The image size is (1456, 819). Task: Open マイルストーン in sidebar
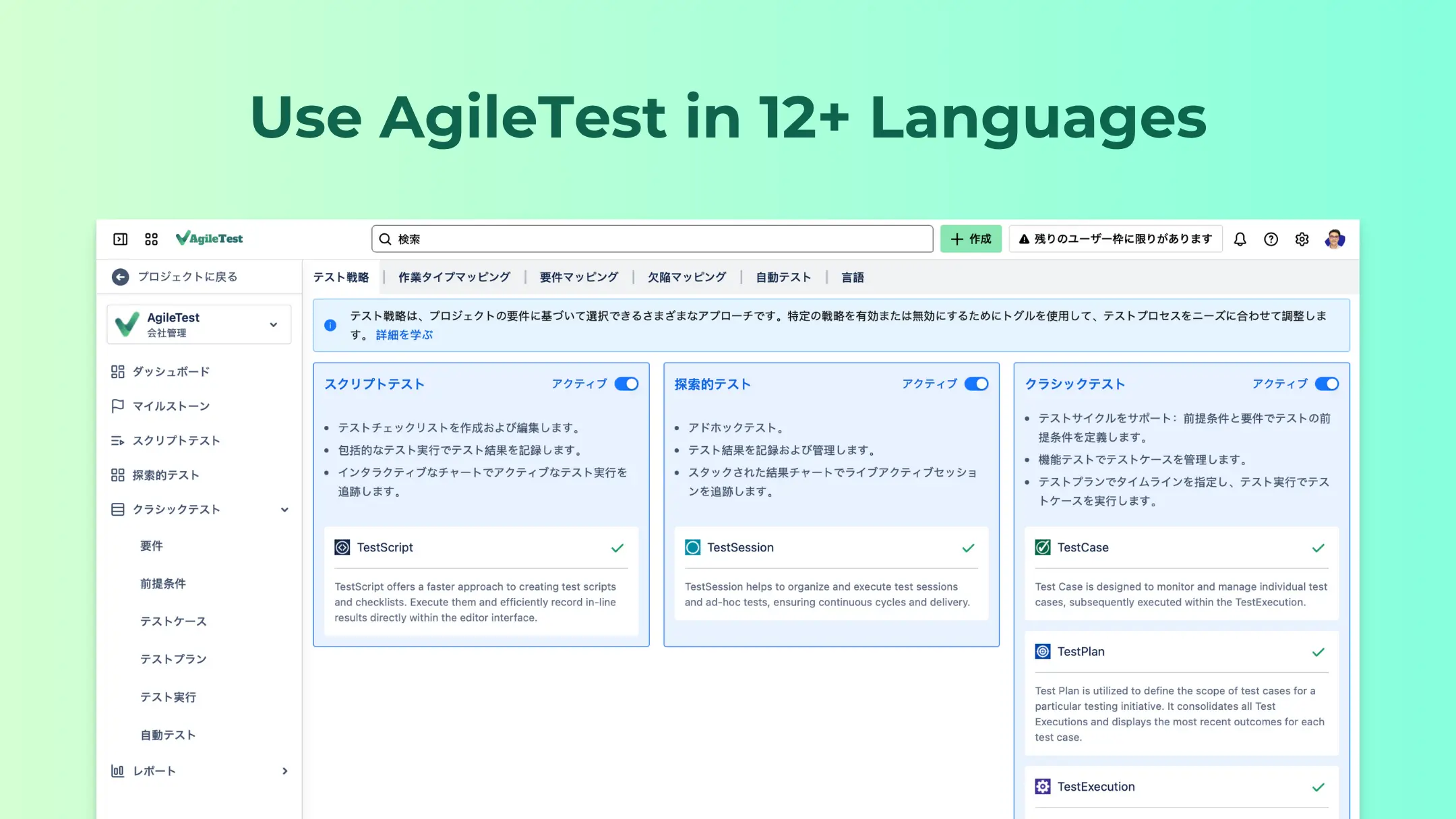(171, 406)
